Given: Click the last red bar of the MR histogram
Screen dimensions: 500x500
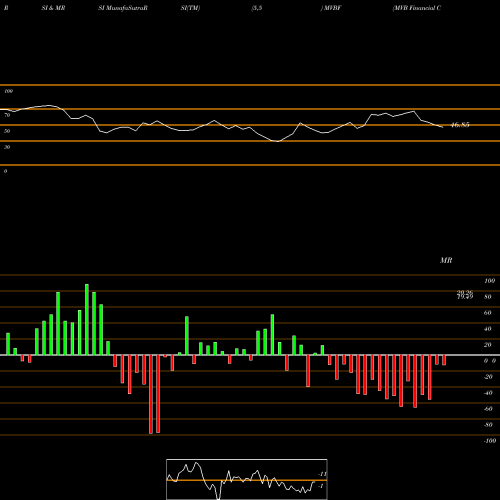Looking at the screenshot, I should tap(444, 360).
